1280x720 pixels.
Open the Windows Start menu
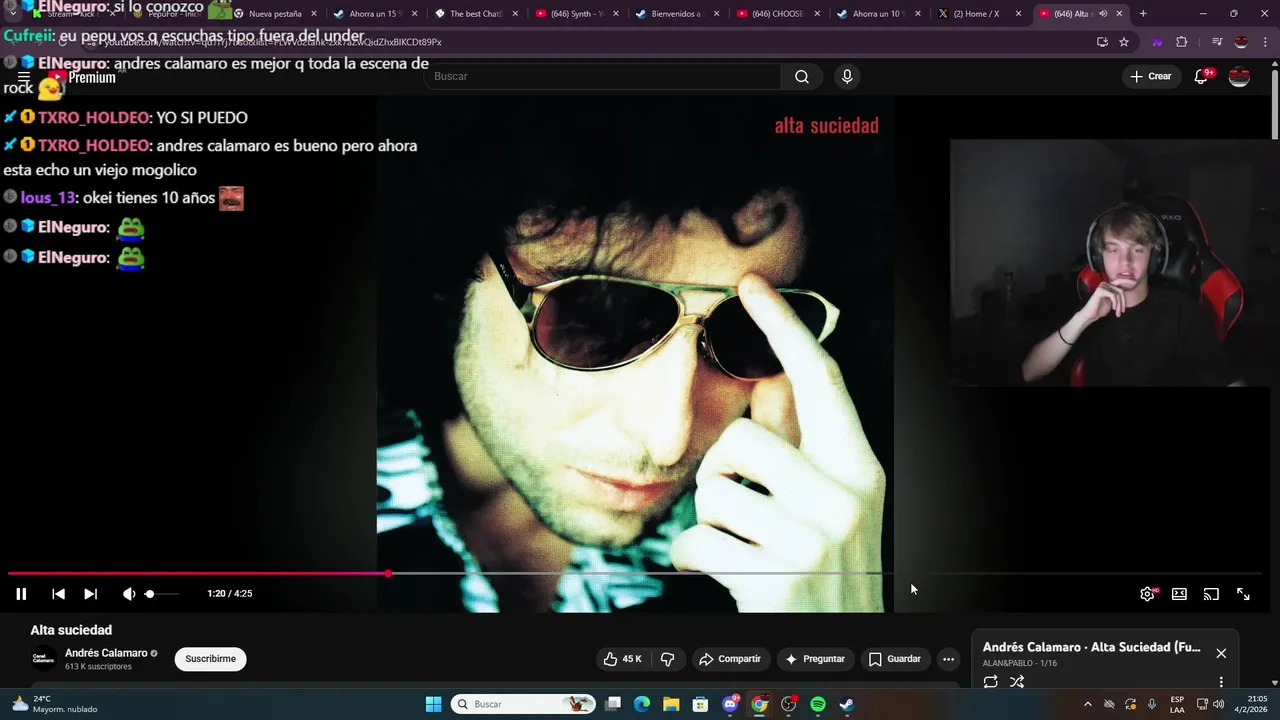tap(433, 704)
